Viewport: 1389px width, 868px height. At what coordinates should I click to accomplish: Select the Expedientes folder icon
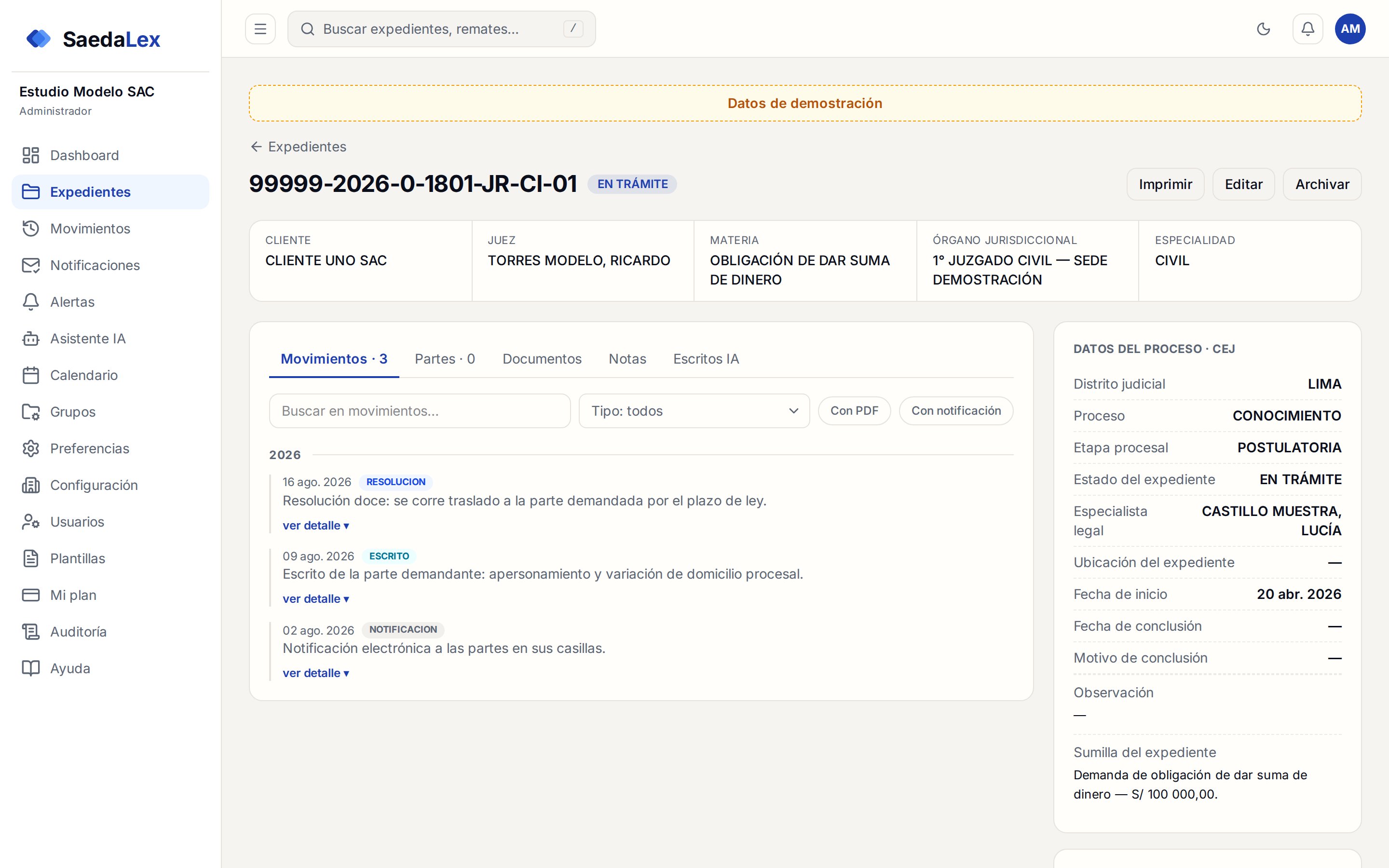coord(30,192)
